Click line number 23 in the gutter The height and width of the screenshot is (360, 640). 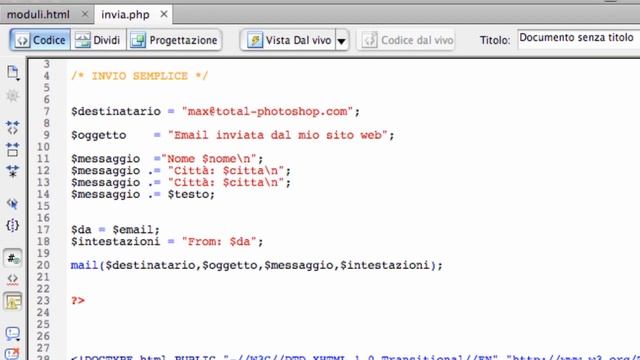tap(43, 301)
